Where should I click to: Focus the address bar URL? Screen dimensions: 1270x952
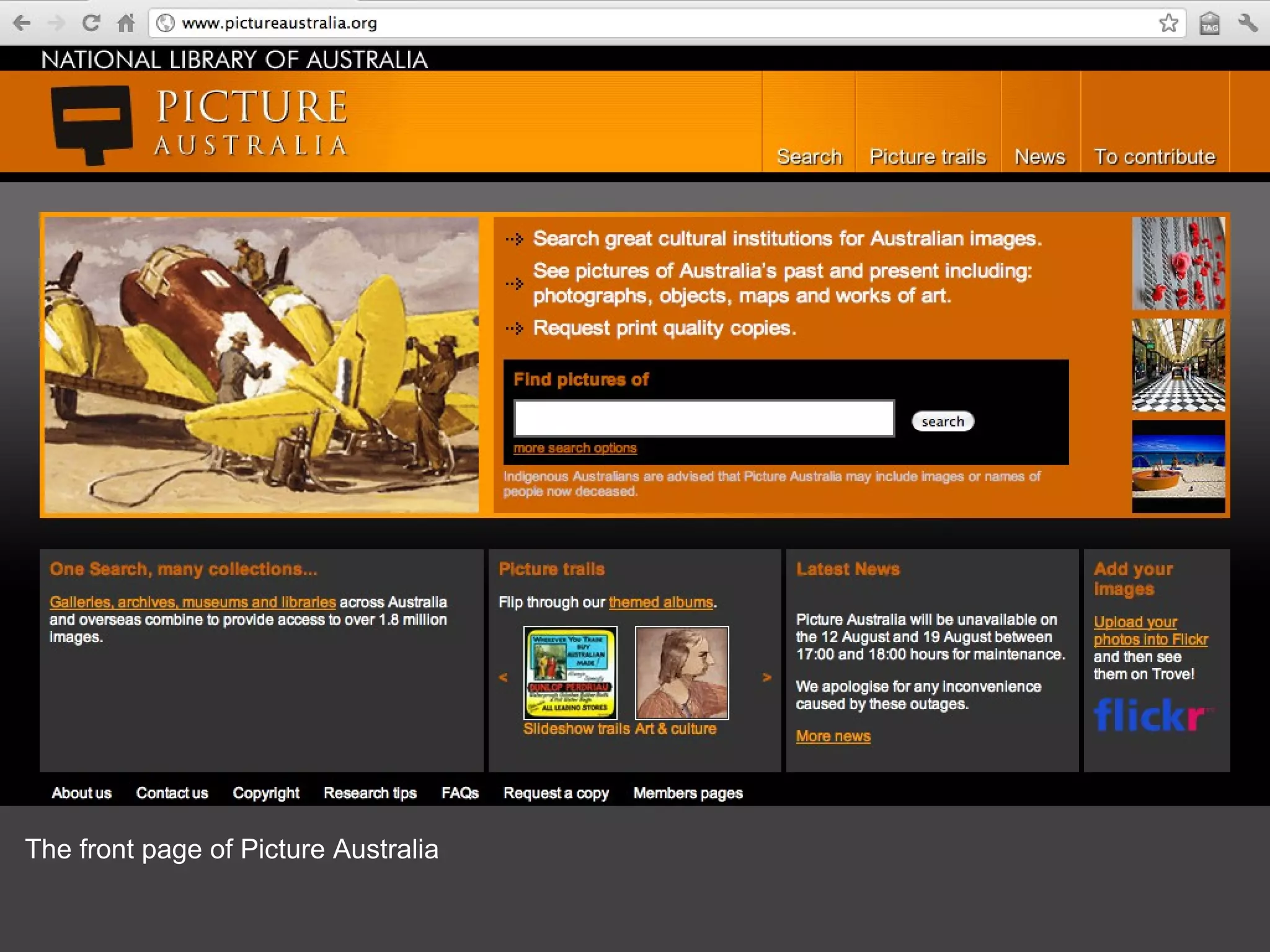667,24
